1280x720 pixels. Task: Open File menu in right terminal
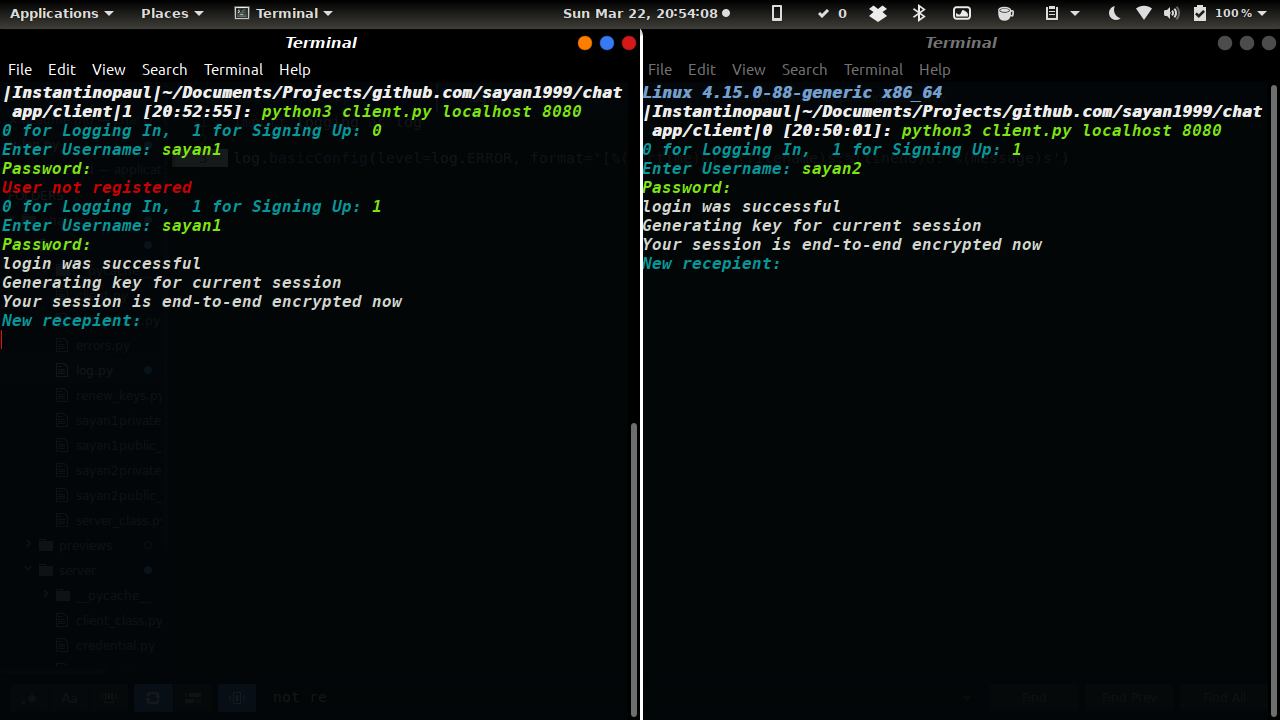(x=660, y=70)
